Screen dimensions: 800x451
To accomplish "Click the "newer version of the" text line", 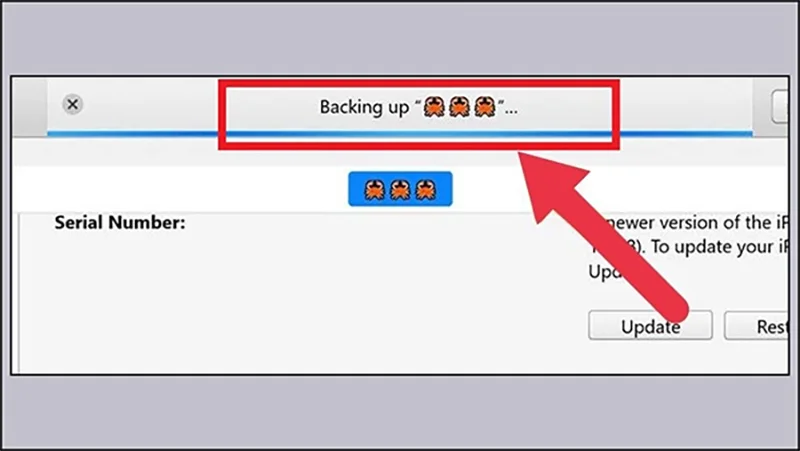I will pos(689,223).
